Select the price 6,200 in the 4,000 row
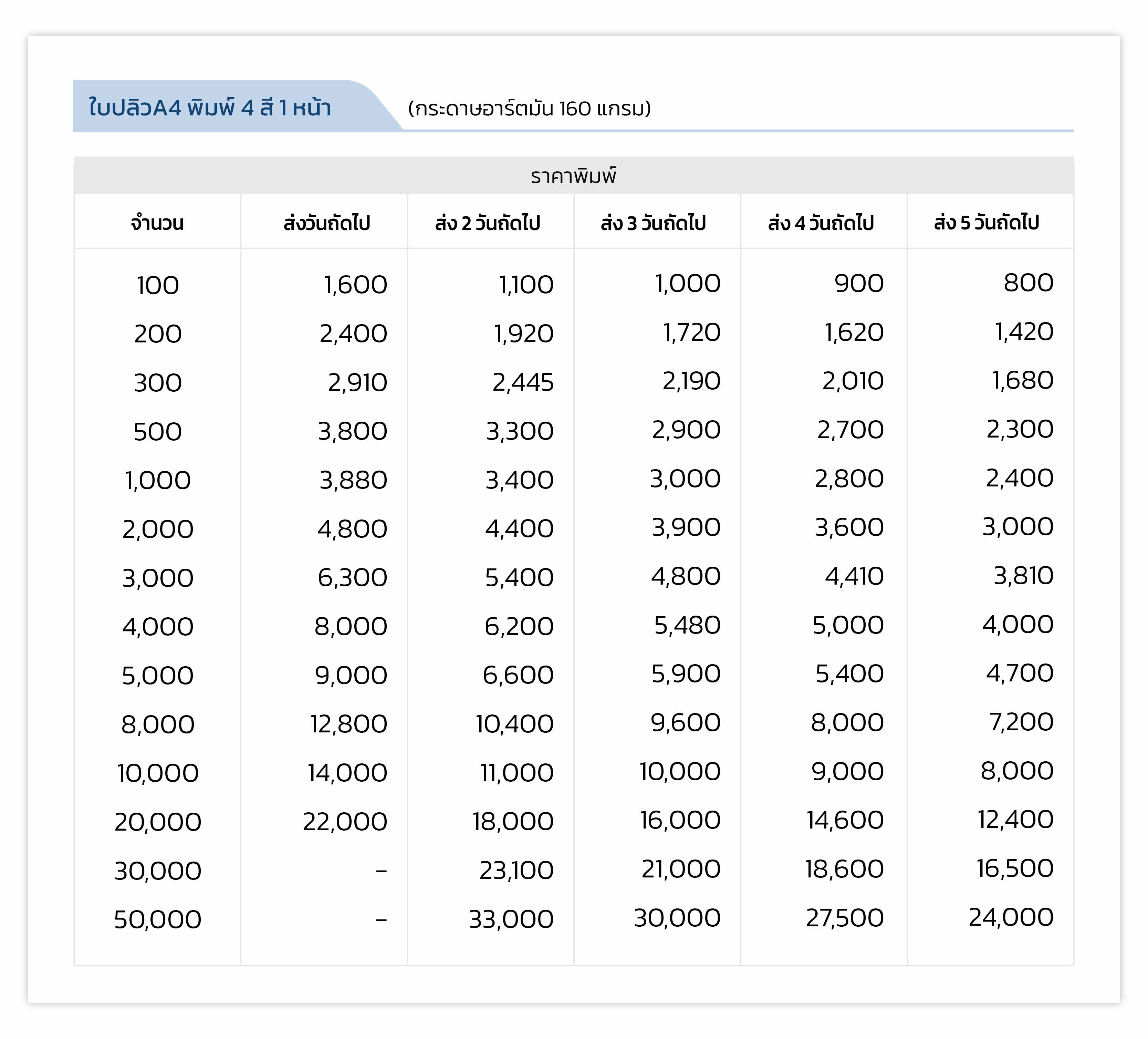 click(519, 627)
